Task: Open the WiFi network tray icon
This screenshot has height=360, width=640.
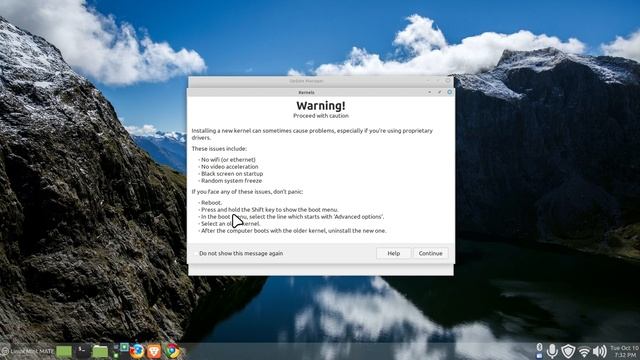Action: (584, 351)
